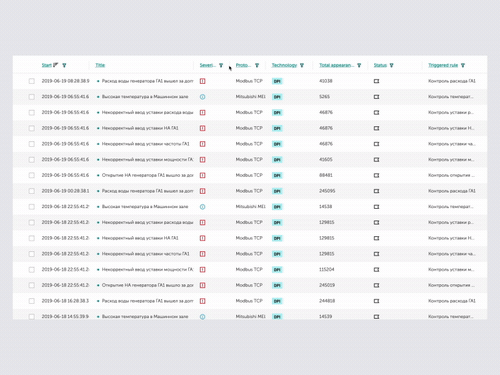Tick checkbox for the row with 41605 appearances
This screenshot has height=375, width=500.
point(32,160)
